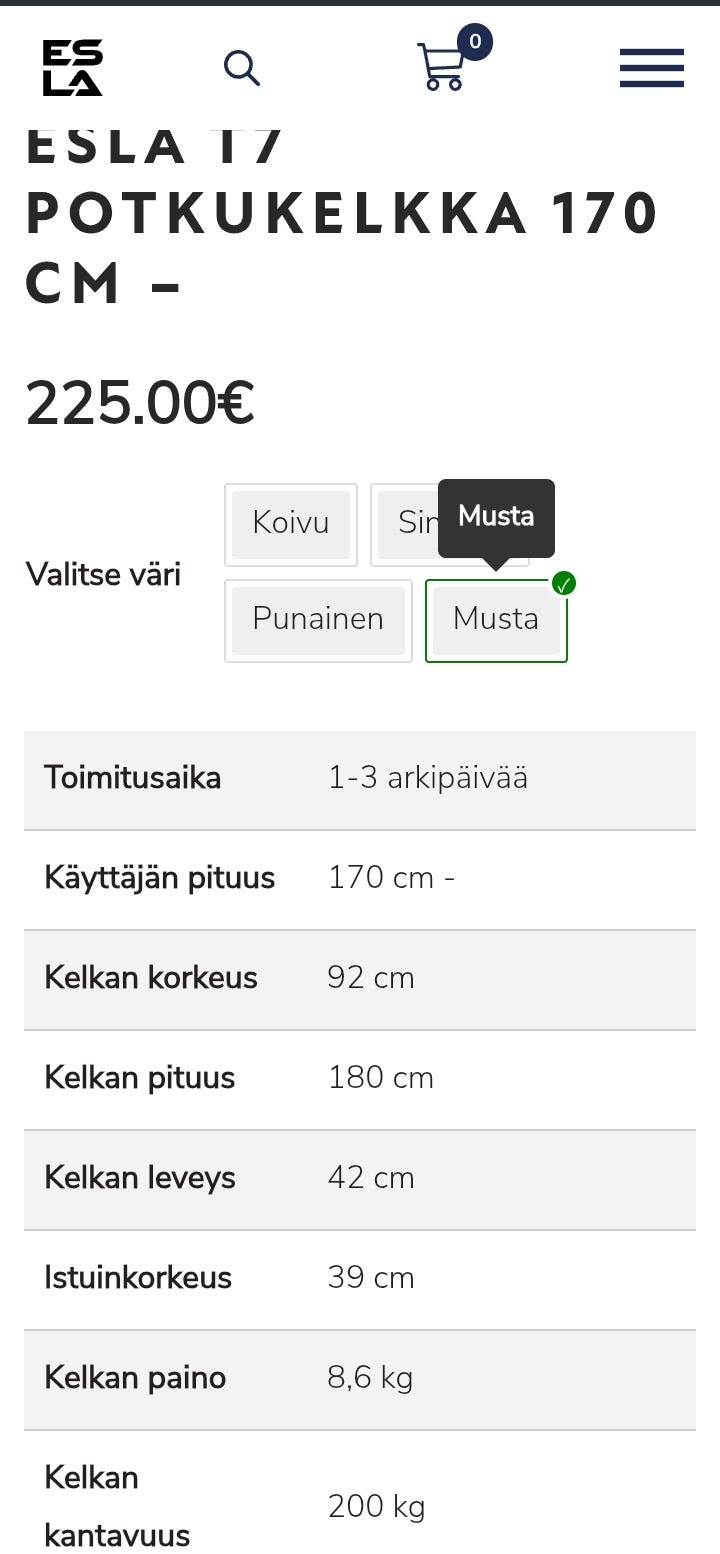Expand the Kelkan paino specification row
This screenshot has width=720, height=1554.
coord(360,1378)
